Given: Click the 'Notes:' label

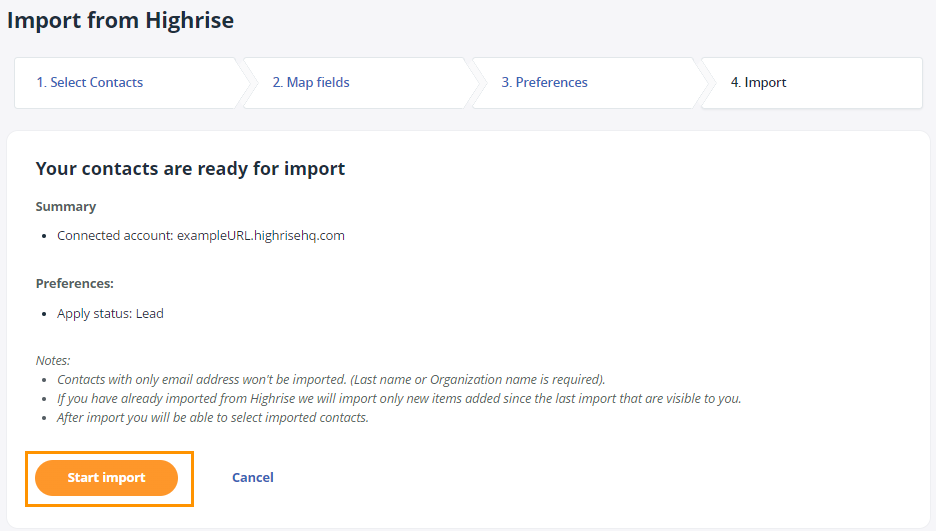Looking at the screenshot, I should (53, 360).
